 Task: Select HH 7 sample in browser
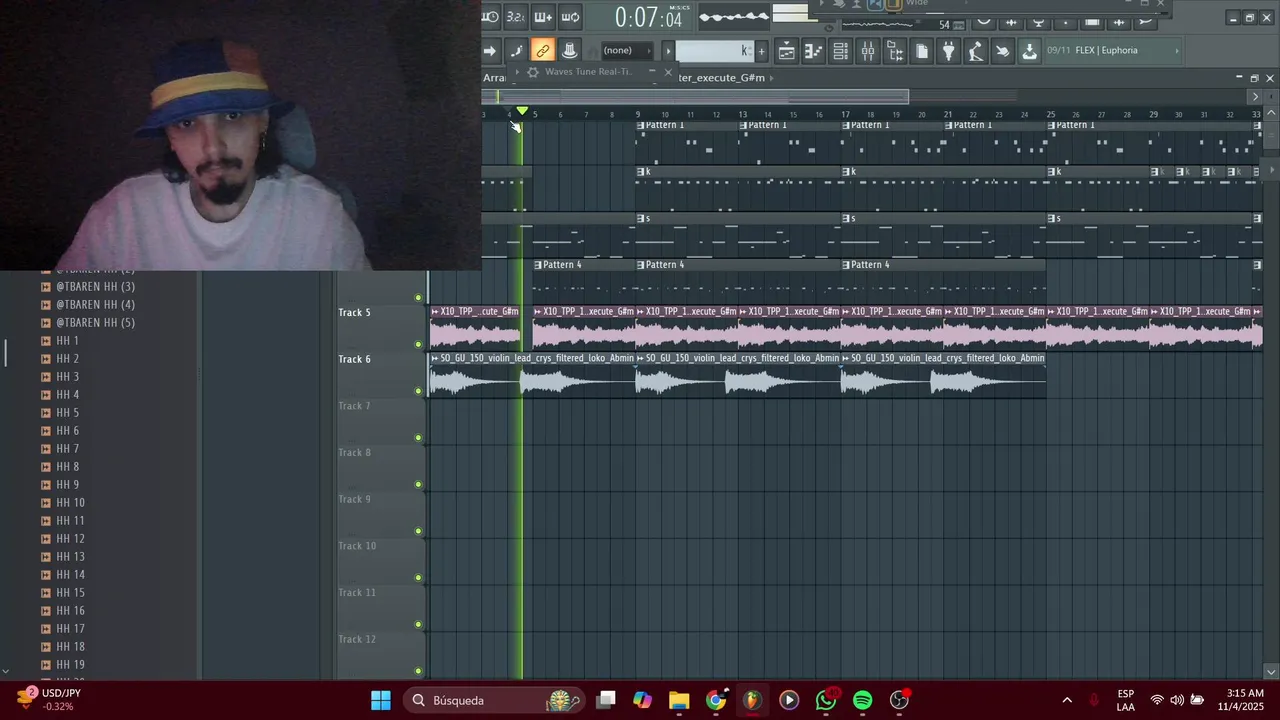point(67,449)
